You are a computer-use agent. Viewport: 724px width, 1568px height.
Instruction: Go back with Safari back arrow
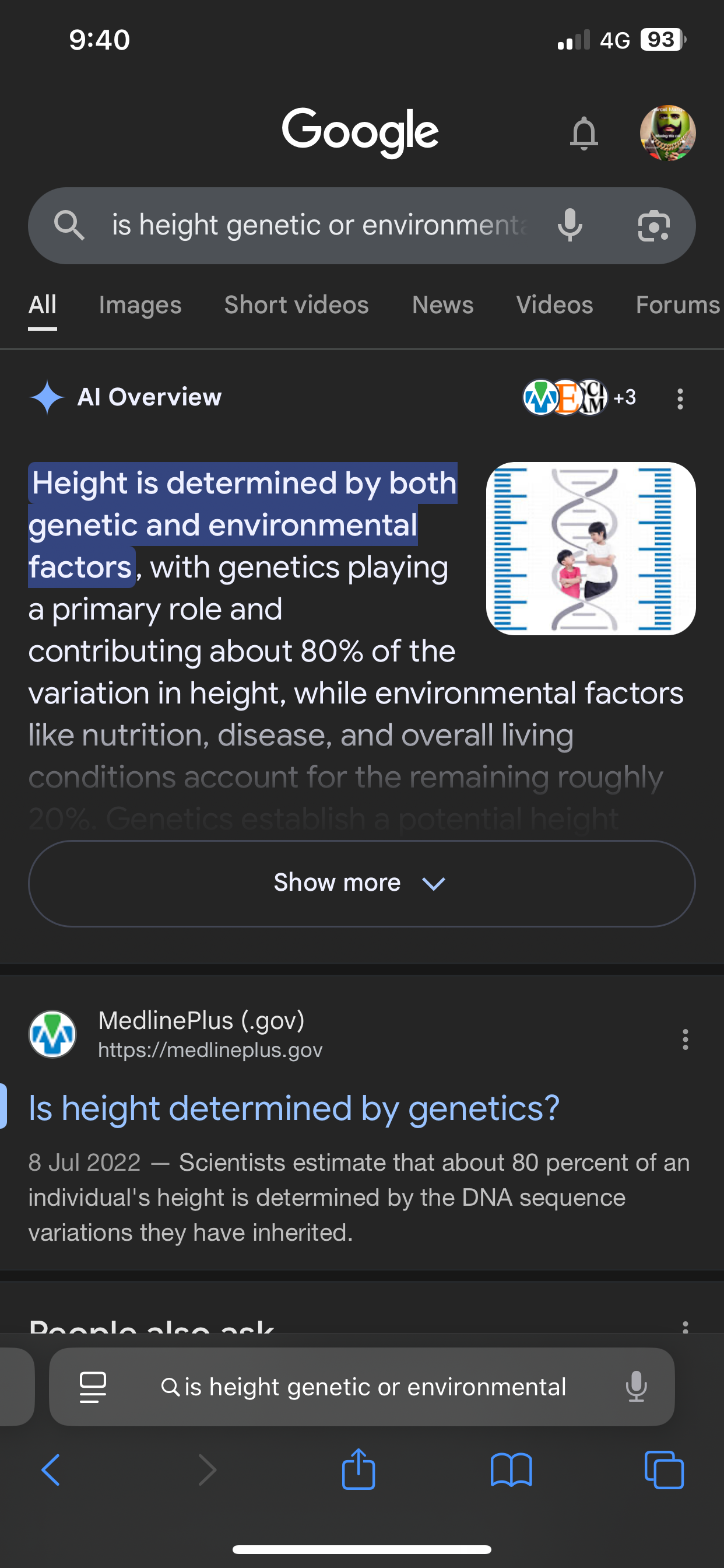pos(51,1470)
